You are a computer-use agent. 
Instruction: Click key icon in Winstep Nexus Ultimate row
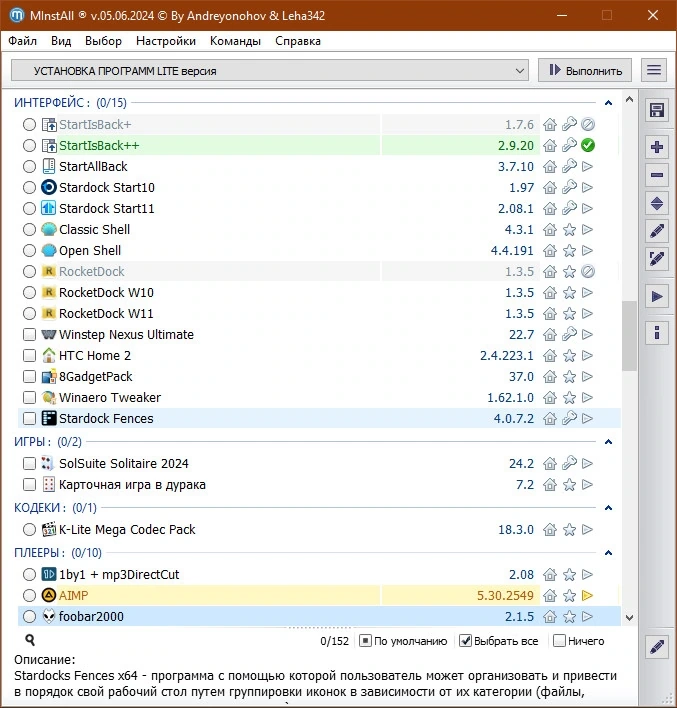point(569,335)
